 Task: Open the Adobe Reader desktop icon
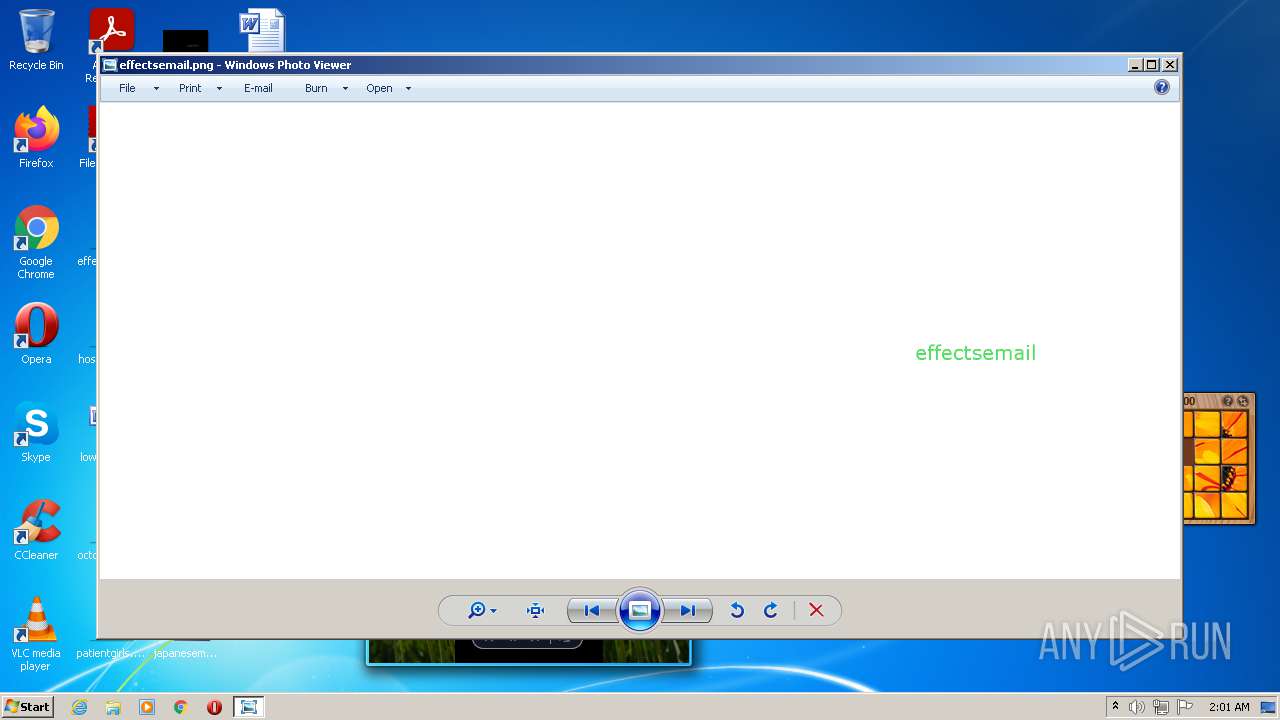(111, 30)
